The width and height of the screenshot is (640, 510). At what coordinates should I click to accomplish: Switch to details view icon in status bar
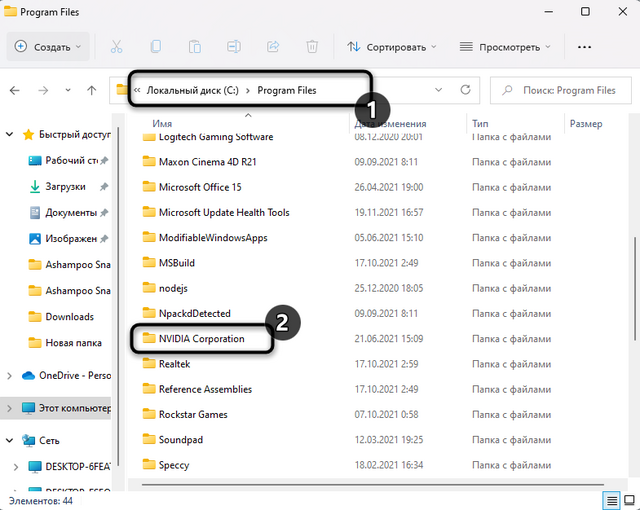pos(611,500)
